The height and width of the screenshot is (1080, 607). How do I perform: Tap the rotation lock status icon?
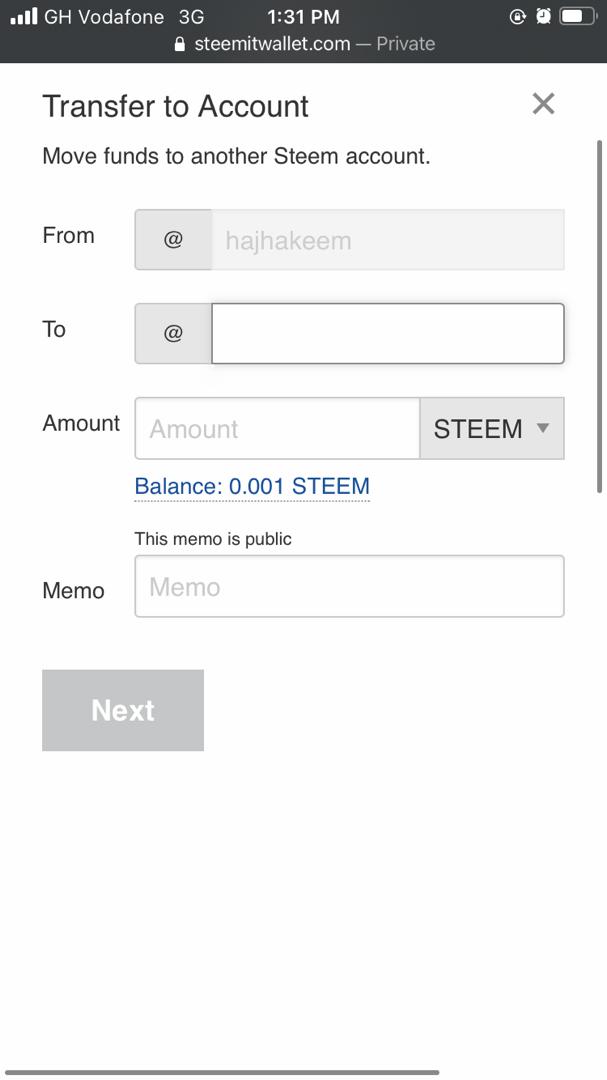tap(517, 16)
